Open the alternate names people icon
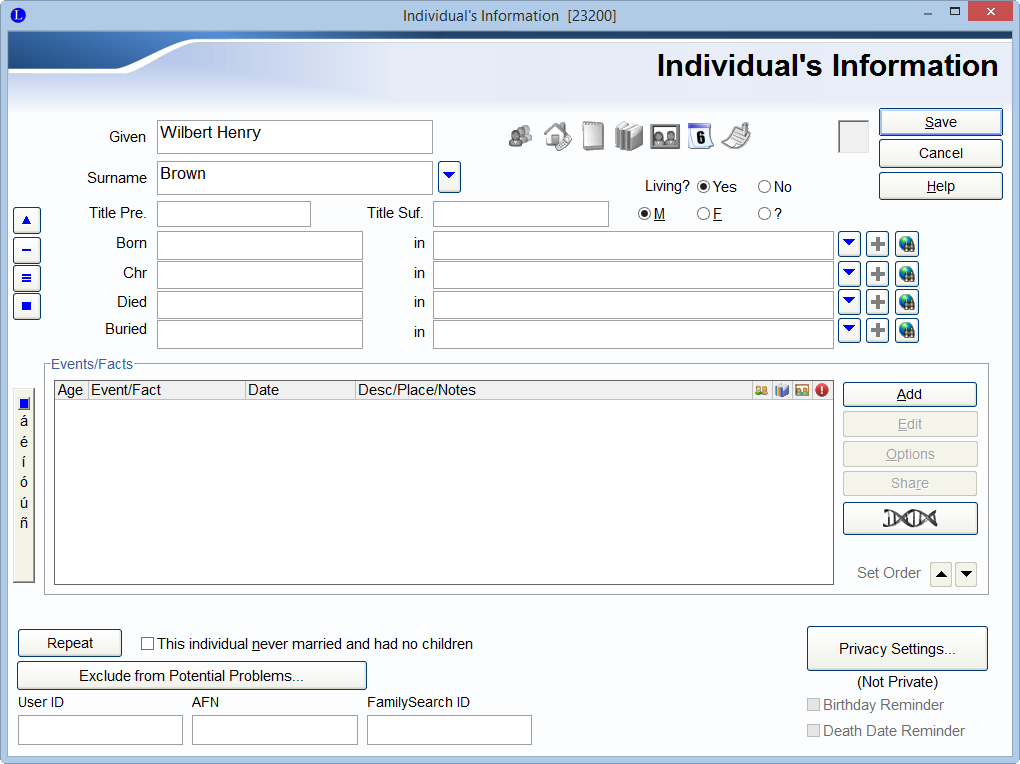The image size is (1020, 764). 520,137
